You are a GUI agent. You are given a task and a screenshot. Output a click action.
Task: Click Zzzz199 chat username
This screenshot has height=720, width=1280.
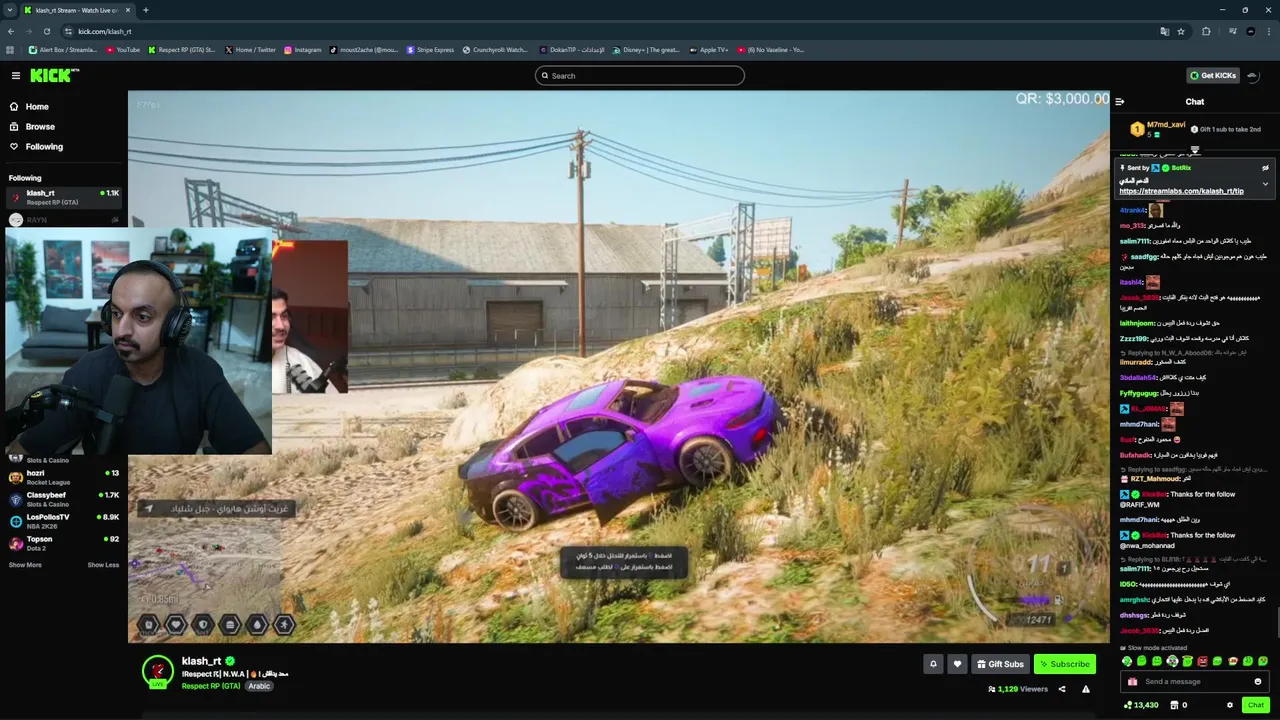[1134, 338]
